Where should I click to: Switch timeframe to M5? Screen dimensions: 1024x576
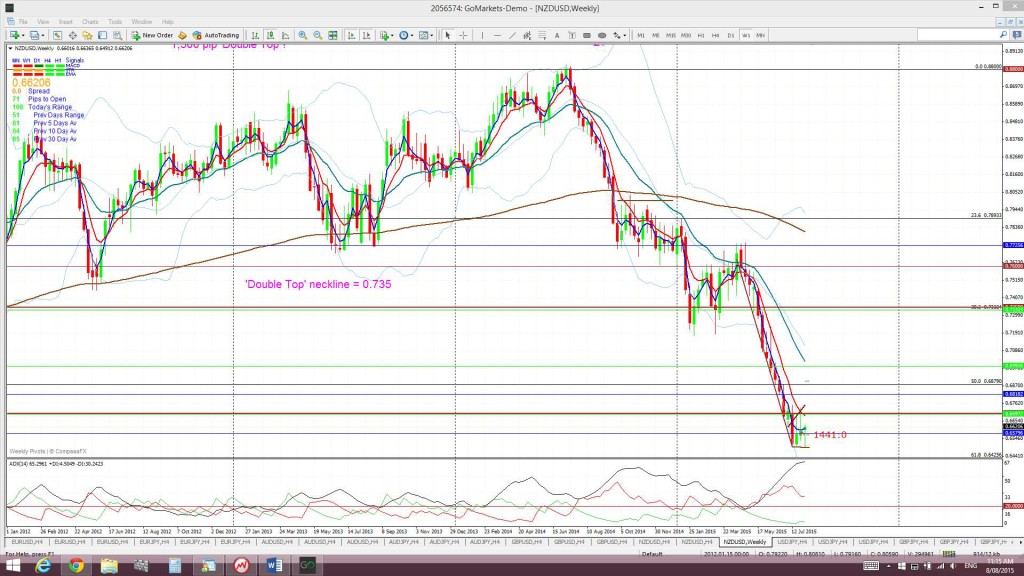click(x=656, y=35)
